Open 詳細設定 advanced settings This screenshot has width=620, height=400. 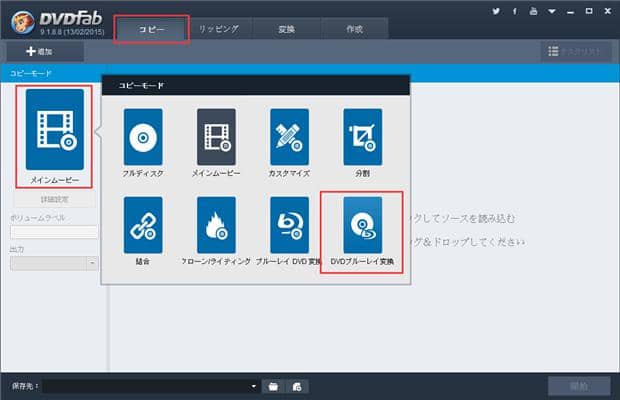(x=55, y=199)
